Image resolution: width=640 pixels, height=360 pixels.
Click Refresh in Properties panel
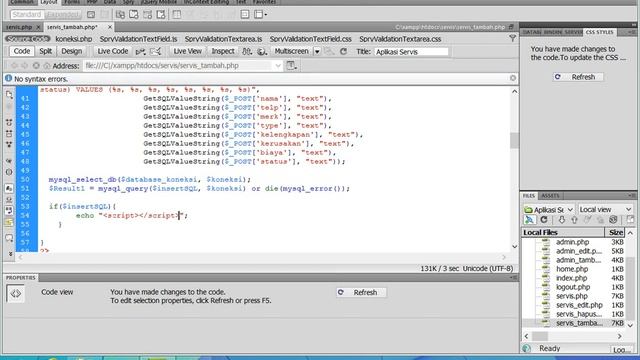361,292
